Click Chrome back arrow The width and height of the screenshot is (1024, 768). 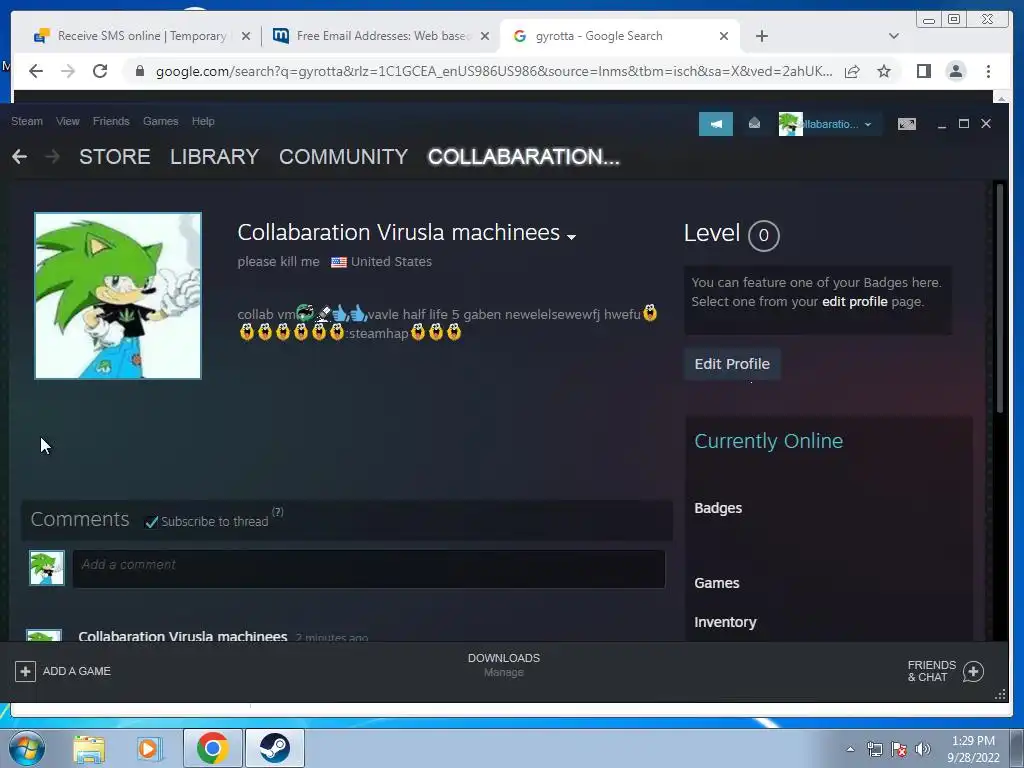click(36, 71)
